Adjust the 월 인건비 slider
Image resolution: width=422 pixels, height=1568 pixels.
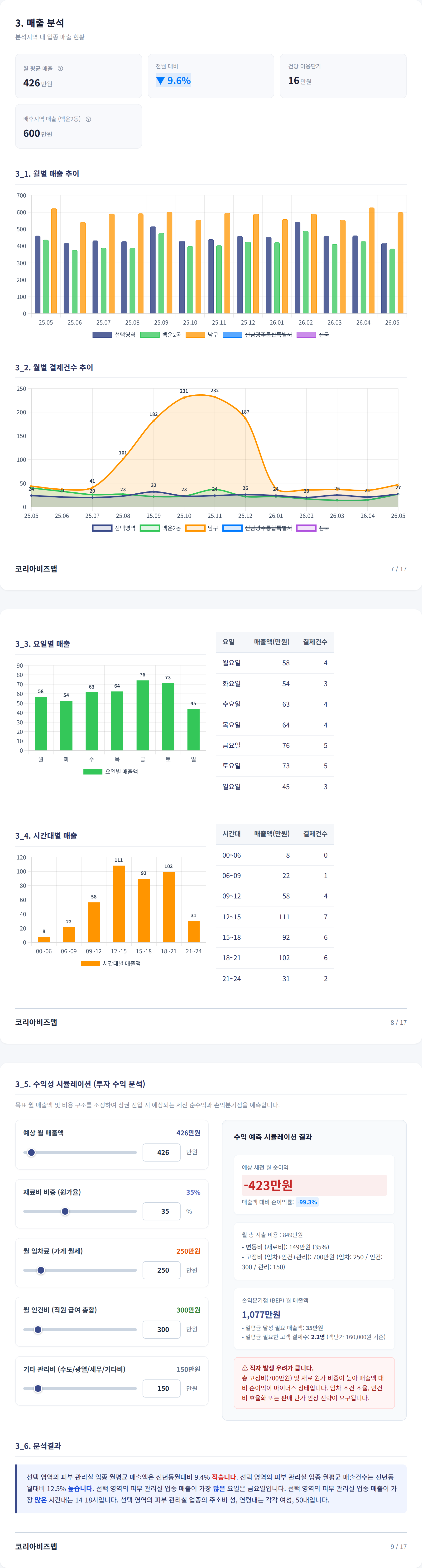(80, 1329)
